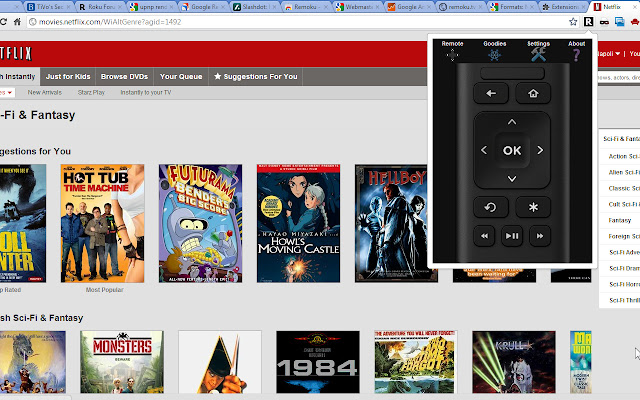
Task: Click the remote's home button
Action: click(533, 93)
